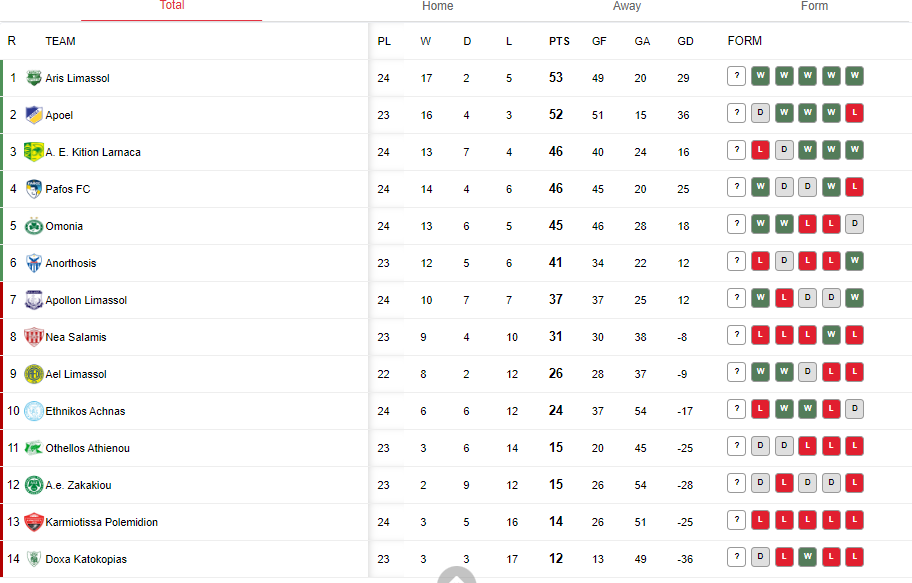Click the Apoel team logo
This screenshot has height=583, width=912.
(x=34, y=115)
